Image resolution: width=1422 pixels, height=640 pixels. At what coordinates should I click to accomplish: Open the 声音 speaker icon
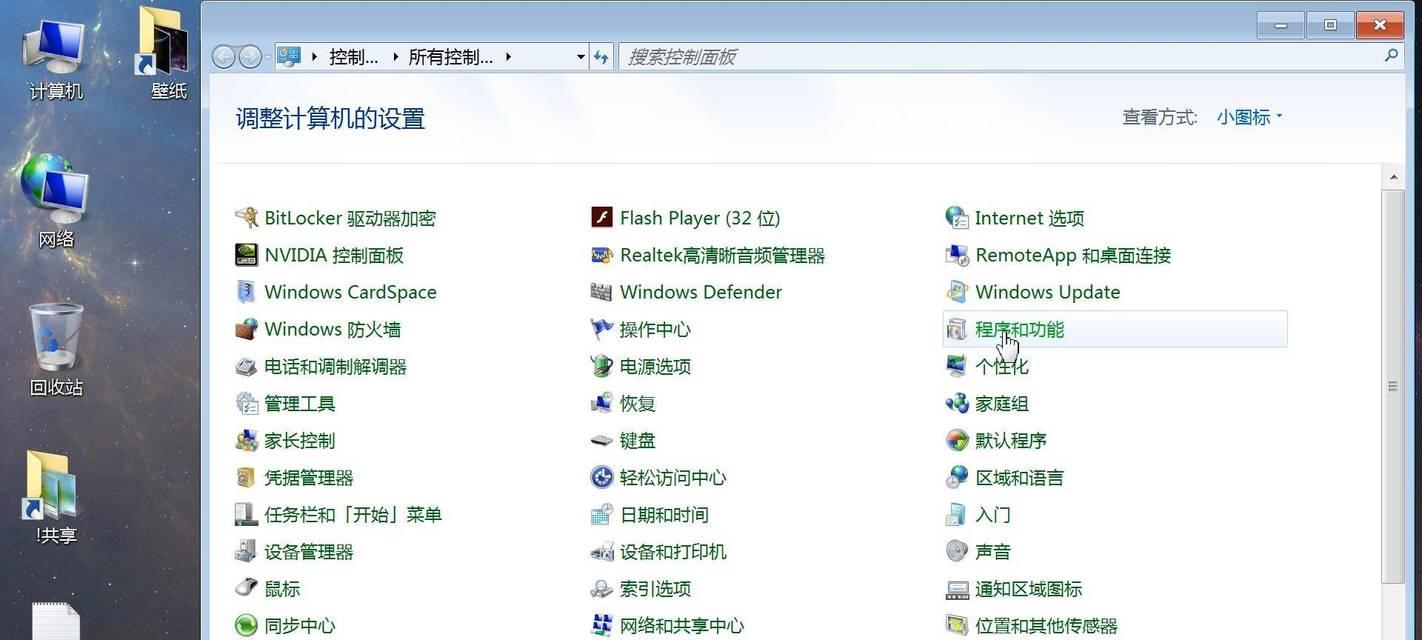[x=957, y=551]
